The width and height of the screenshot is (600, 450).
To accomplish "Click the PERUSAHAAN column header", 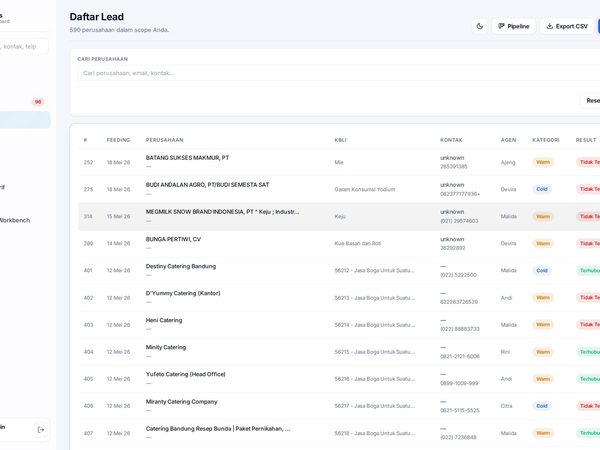I will click(x=164, y=140).
